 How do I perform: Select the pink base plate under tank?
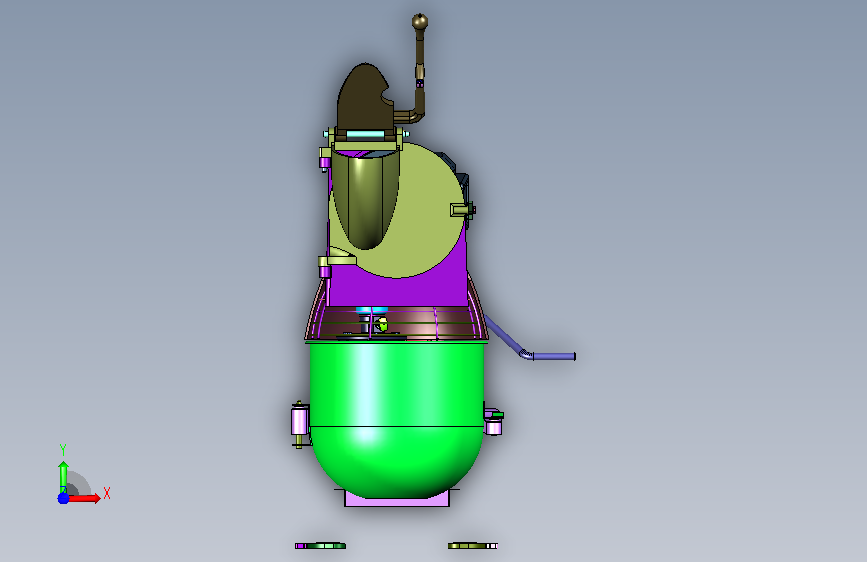pos(397,500)
